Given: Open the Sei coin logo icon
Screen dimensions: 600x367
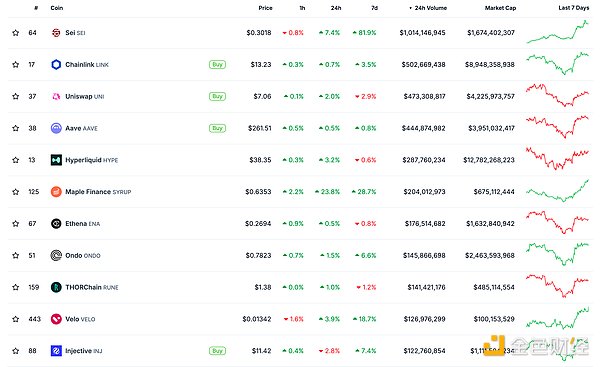Looking at the screenshot, I should point(56,33).
